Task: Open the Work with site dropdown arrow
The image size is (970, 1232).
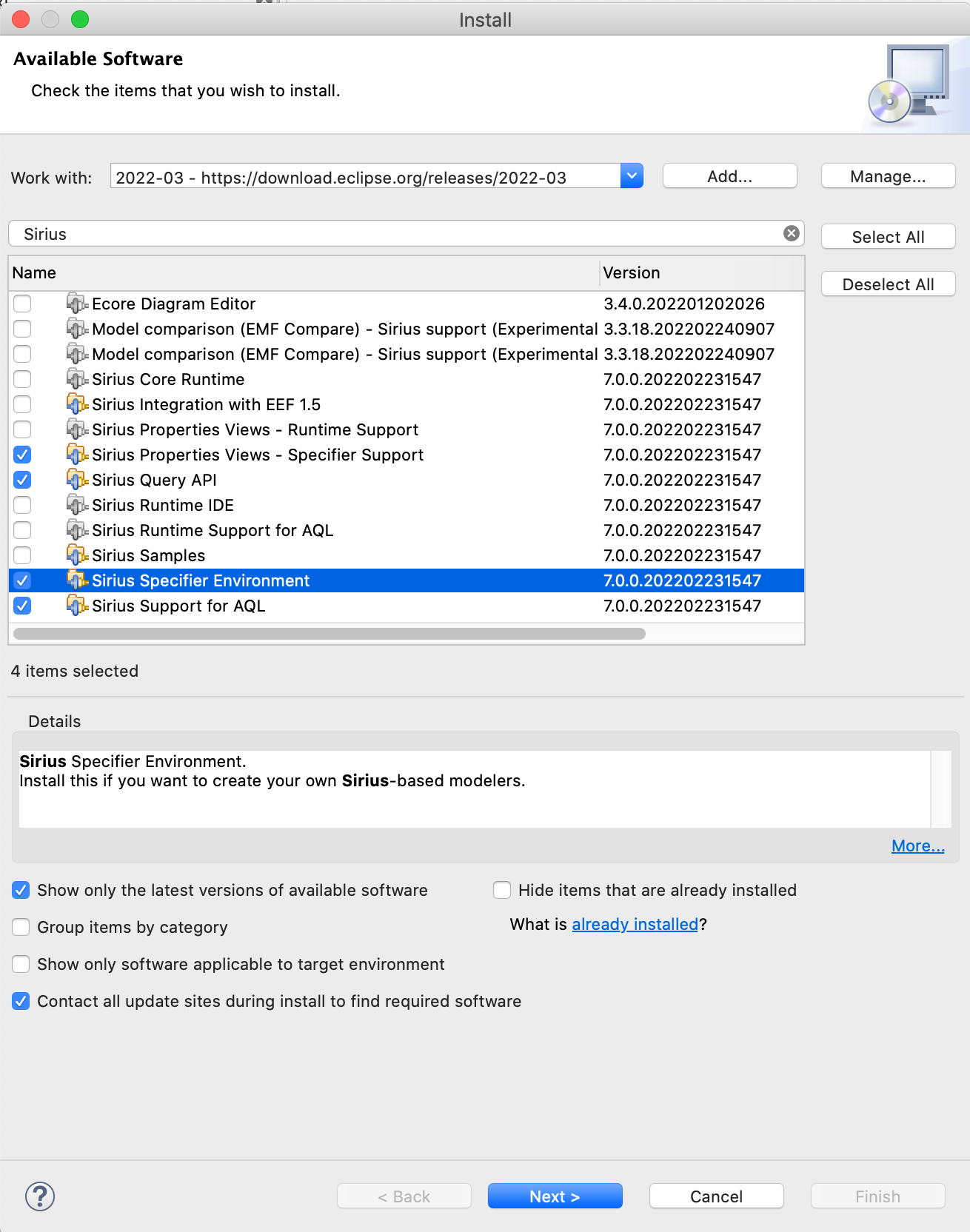Action: point(632,176)
